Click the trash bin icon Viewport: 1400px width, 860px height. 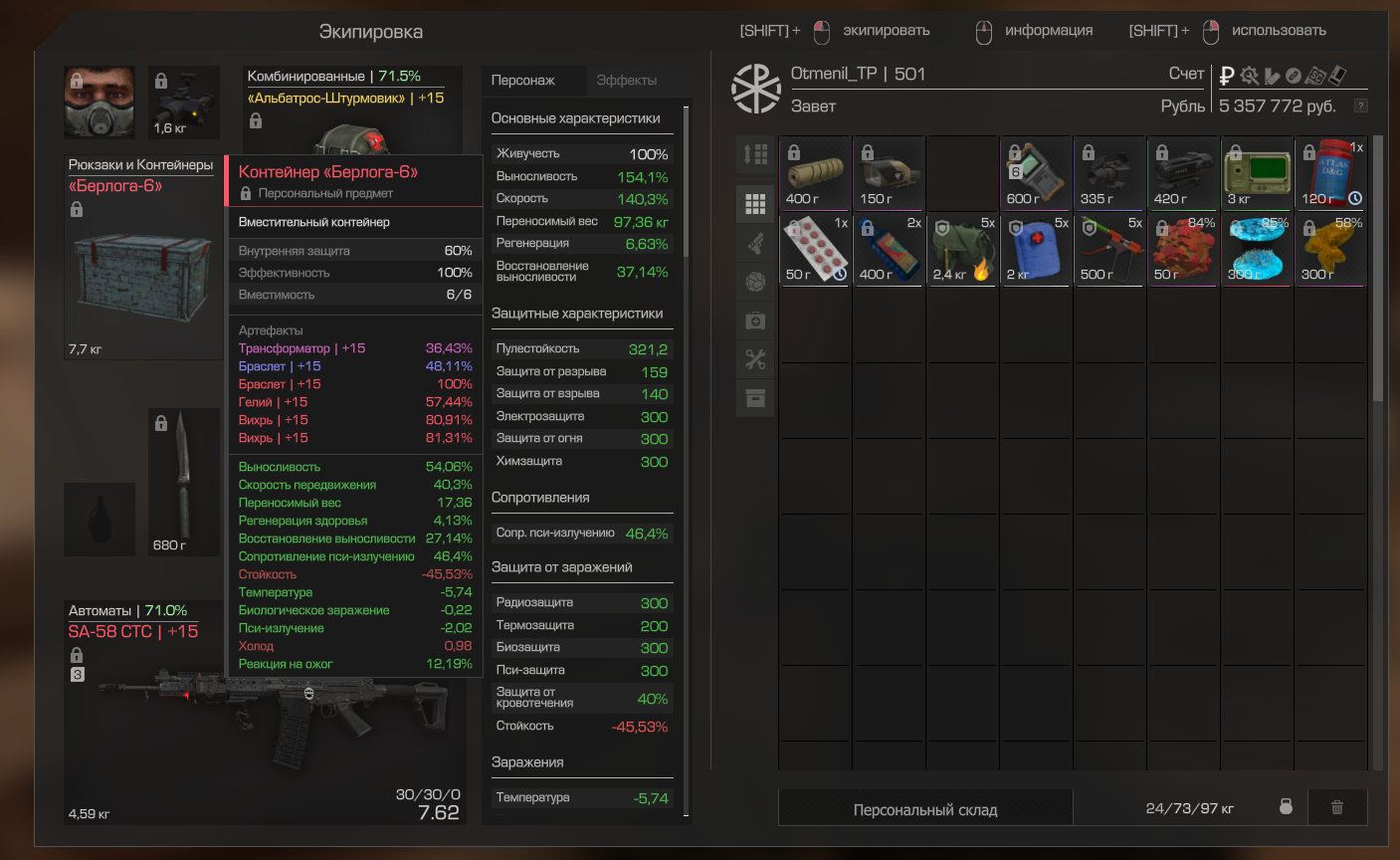point(1337,807)
